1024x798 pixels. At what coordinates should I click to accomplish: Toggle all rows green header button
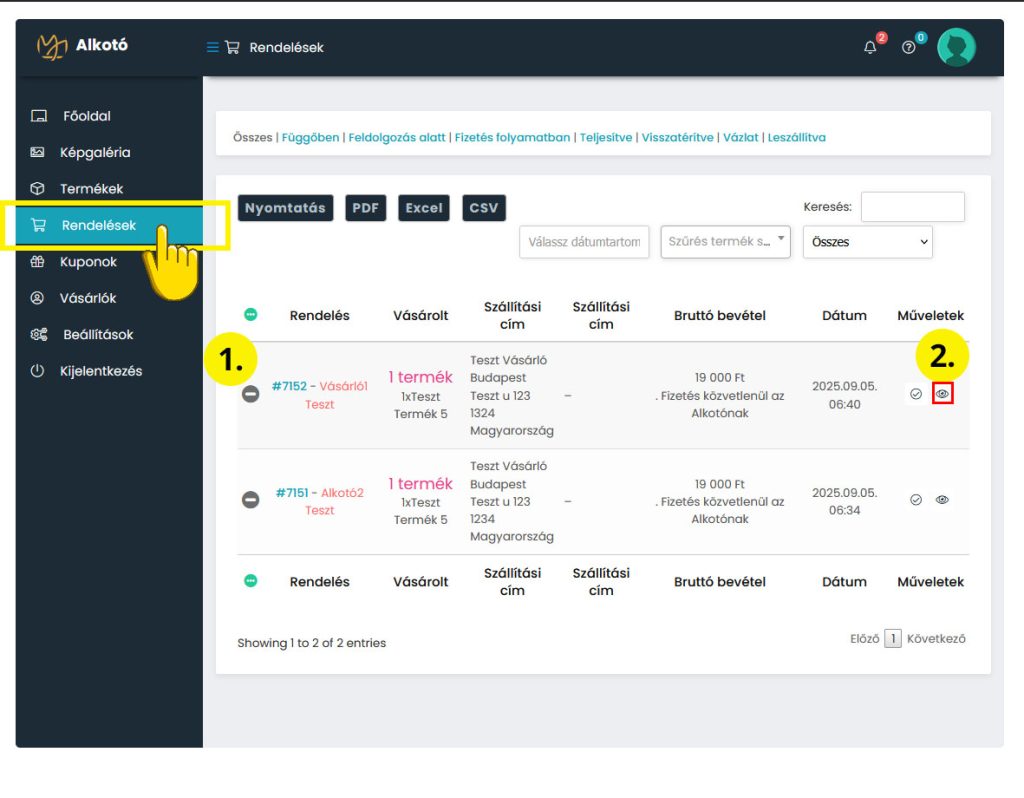[251, 314]
